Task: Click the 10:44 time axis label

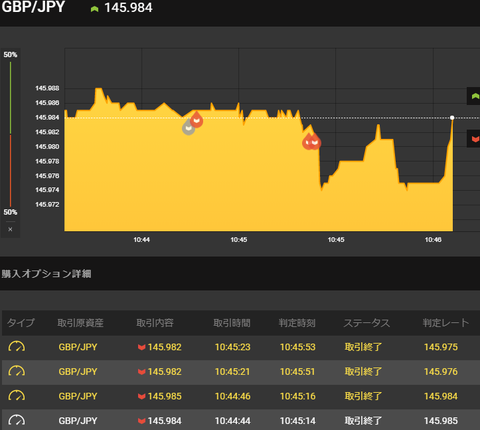Action: pyautogui.click(x=142, y=240)
